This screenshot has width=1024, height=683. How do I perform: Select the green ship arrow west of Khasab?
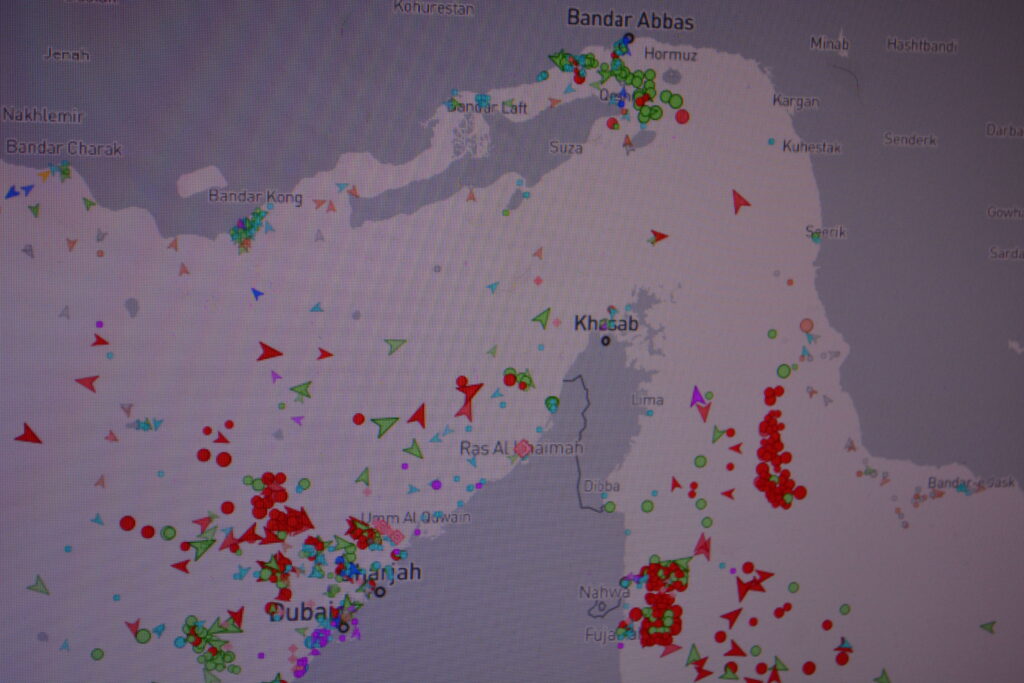click(x=542, y=318)
